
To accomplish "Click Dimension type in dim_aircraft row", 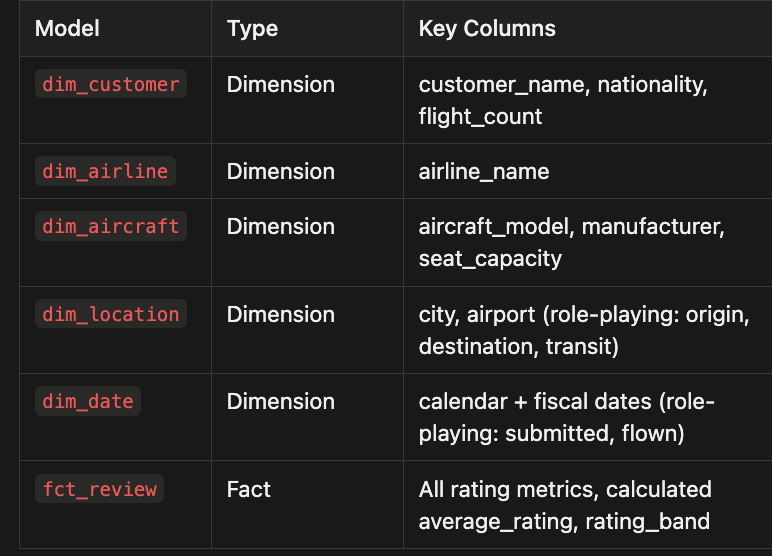I will (x=281, y=227).
